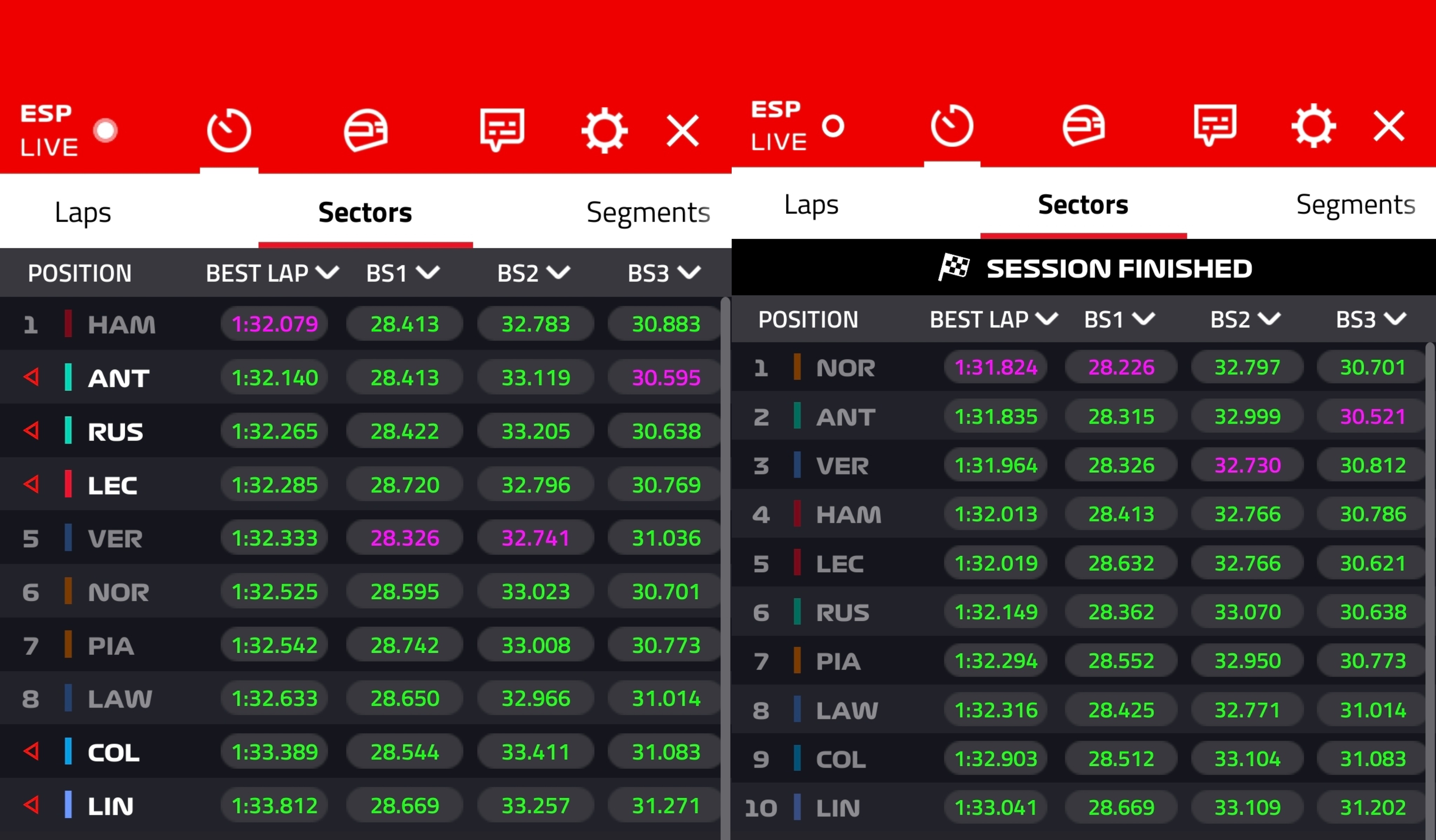Open the settings gear in right panel
This screenshot has height=840, width=1436.
click(x=1314, y=126)
